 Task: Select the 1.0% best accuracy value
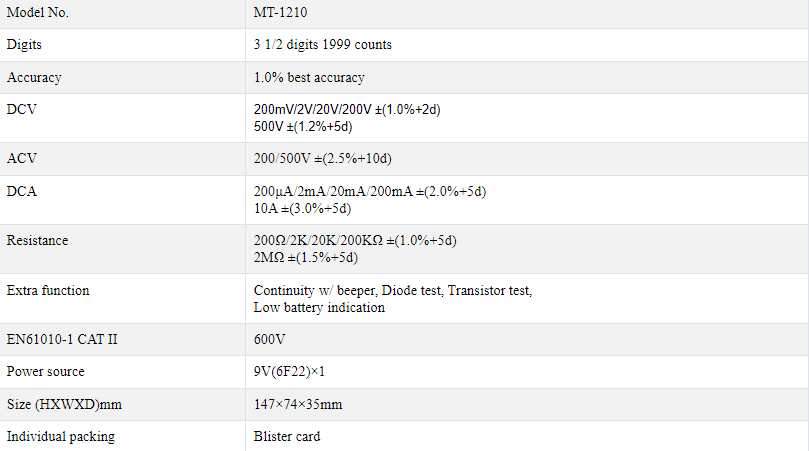(x=309, y=77)
